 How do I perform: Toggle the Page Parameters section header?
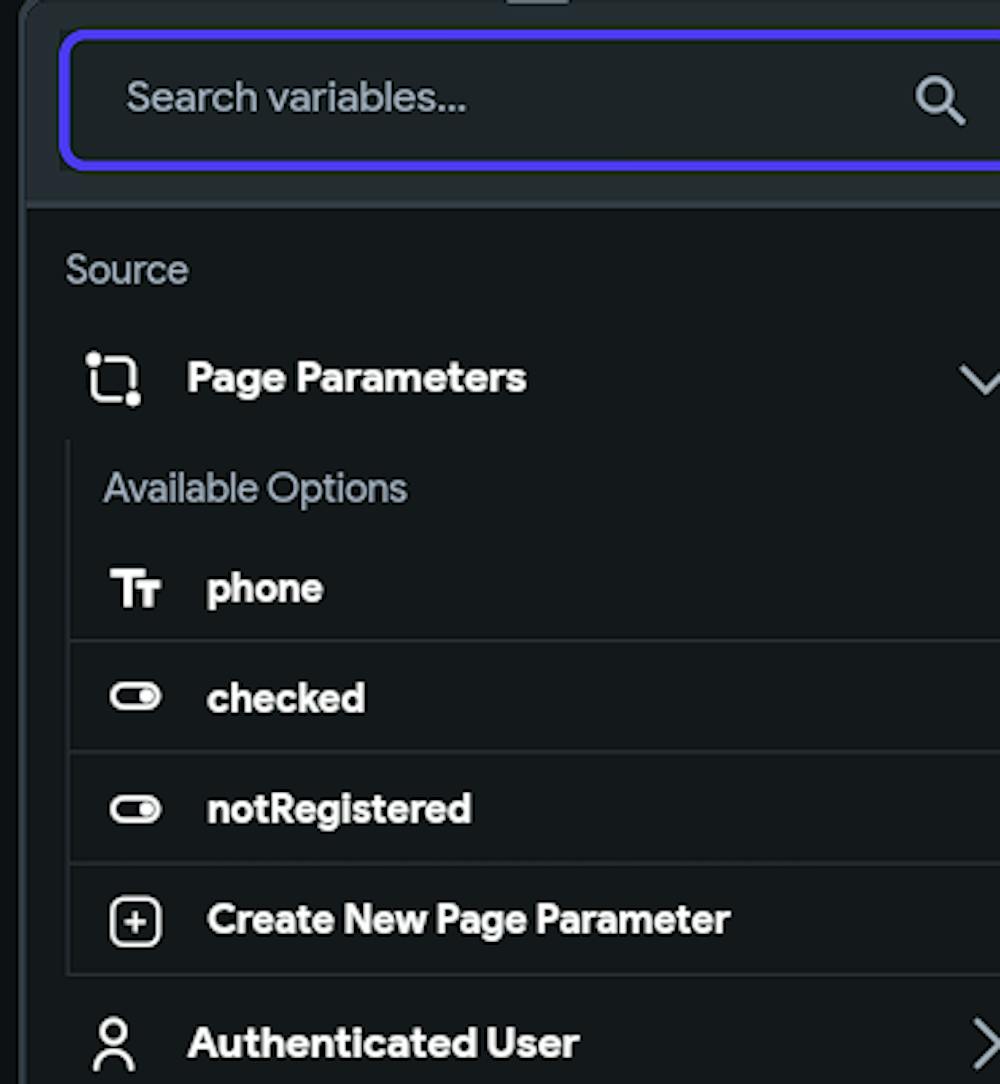point(356,379)
